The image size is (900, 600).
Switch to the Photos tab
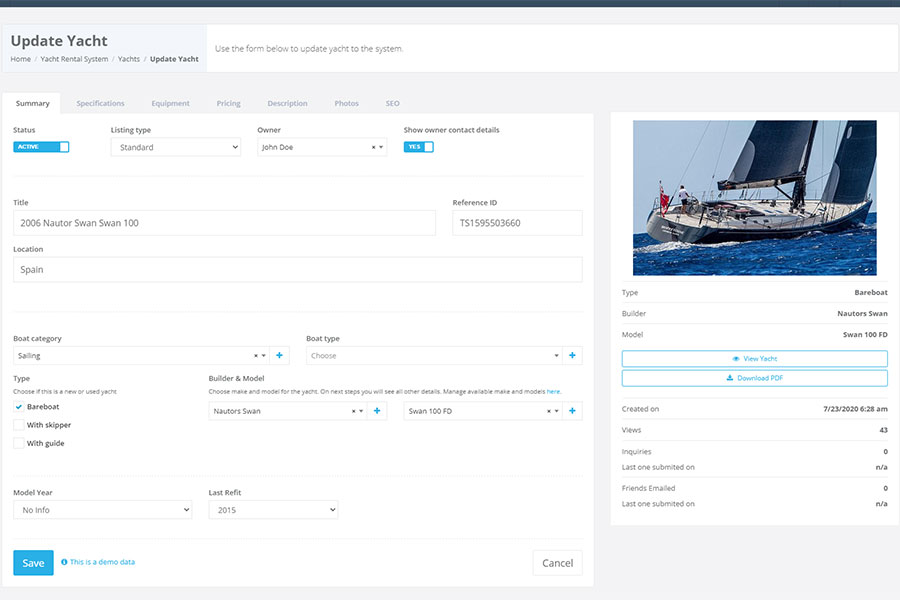(x=347, y=103)
